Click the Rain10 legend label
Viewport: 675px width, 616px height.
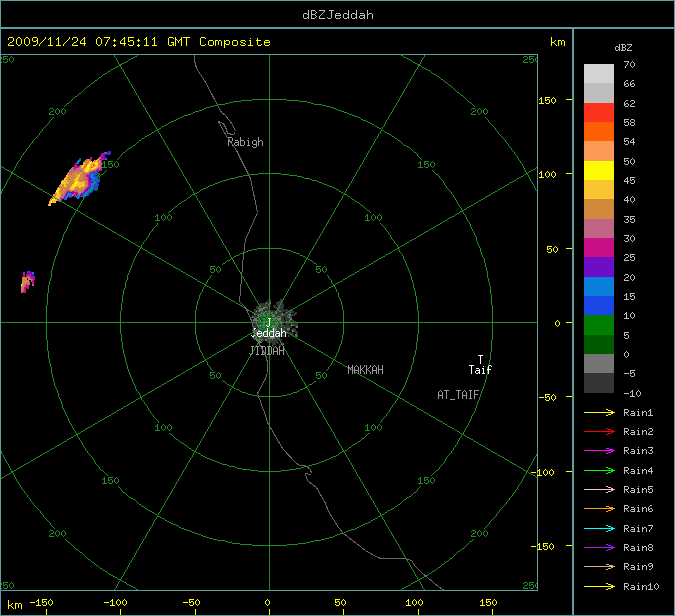click(x=641, y=586)
